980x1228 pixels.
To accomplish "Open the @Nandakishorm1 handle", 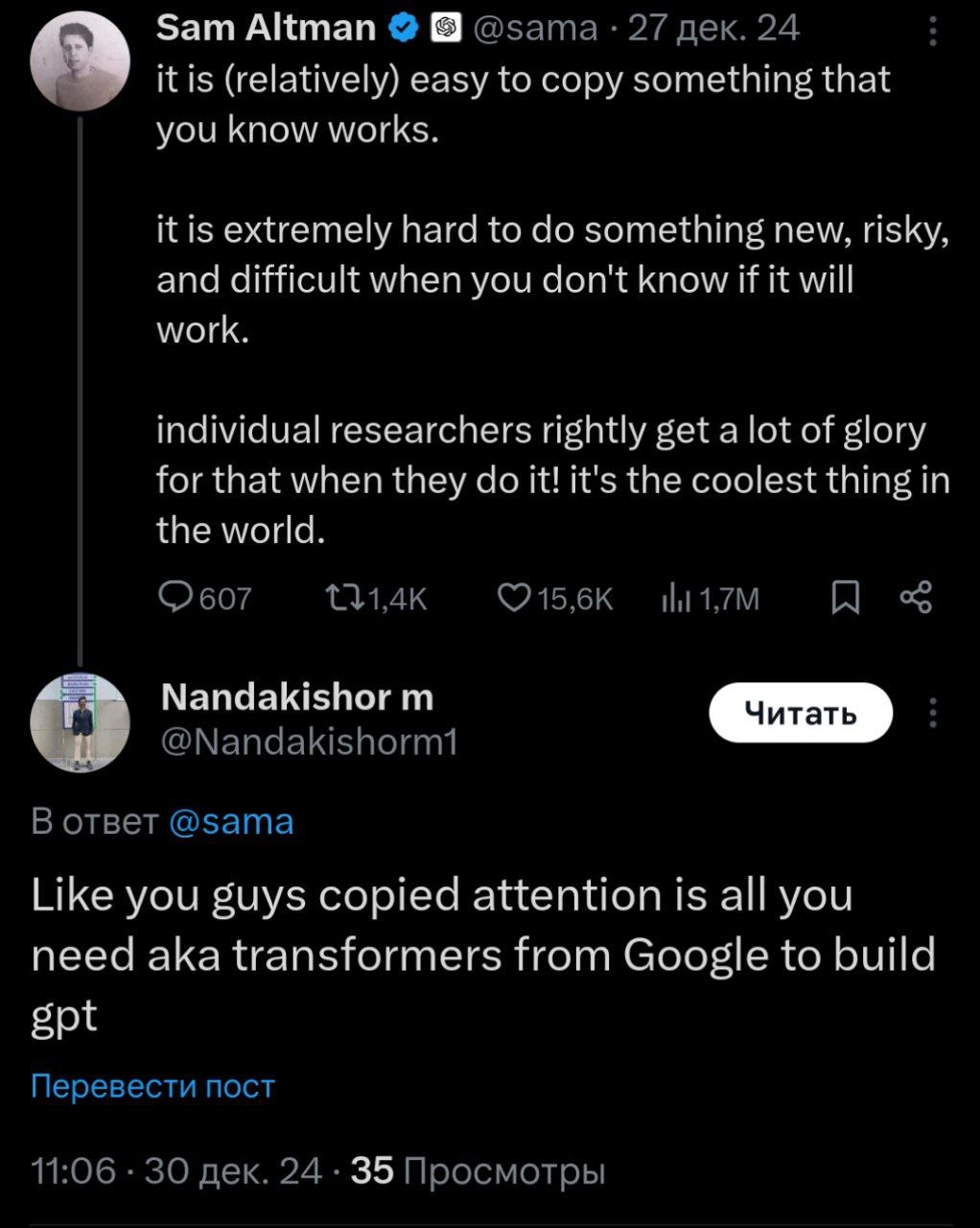I will 310,742.
